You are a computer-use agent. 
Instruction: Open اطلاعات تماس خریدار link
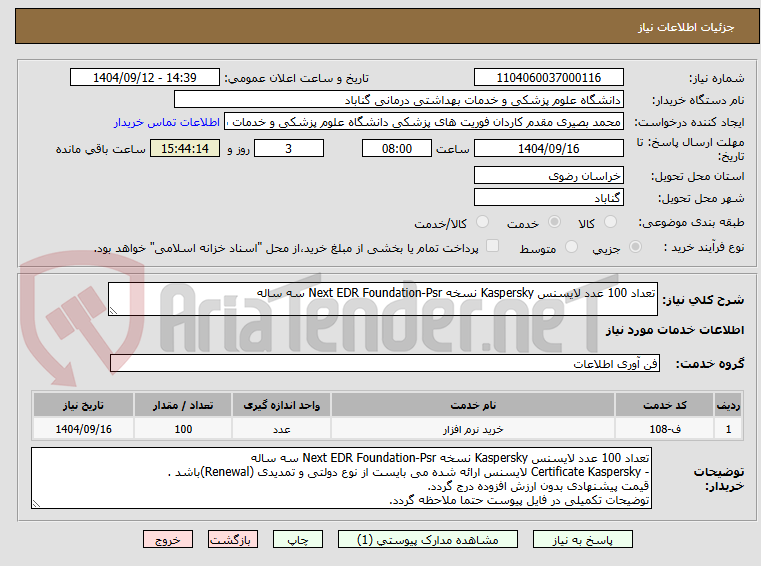tap(167, 122)
